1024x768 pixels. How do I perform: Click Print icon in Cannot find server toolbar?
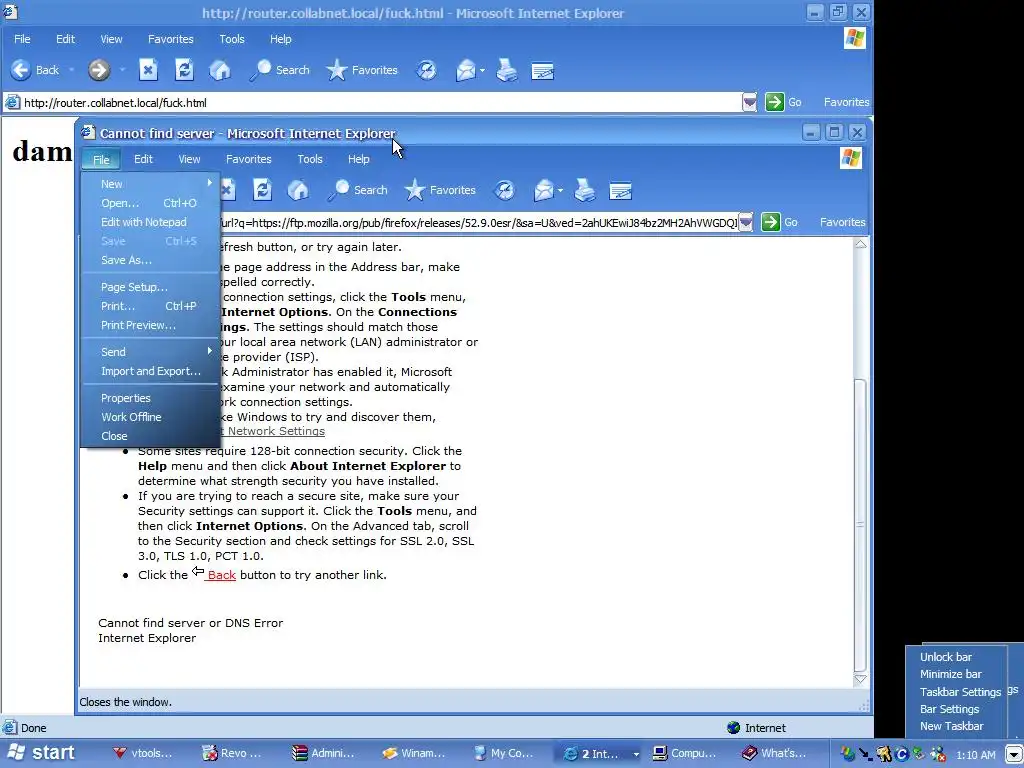point(584,190)
